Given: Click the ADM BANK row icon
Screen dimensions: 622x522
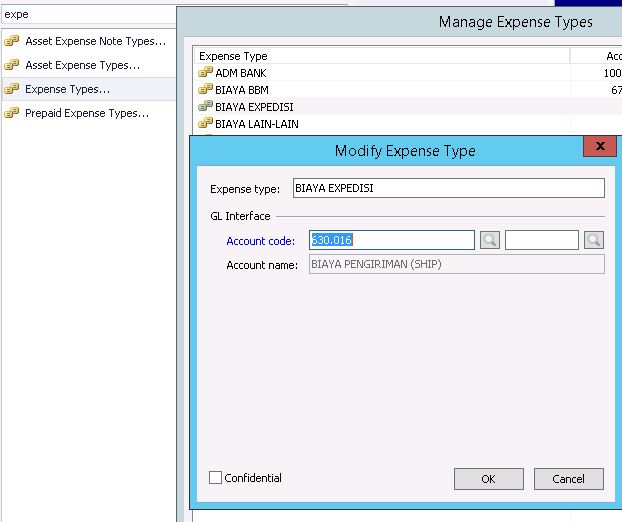Looking at the screenshot, I should click(206, 73).
